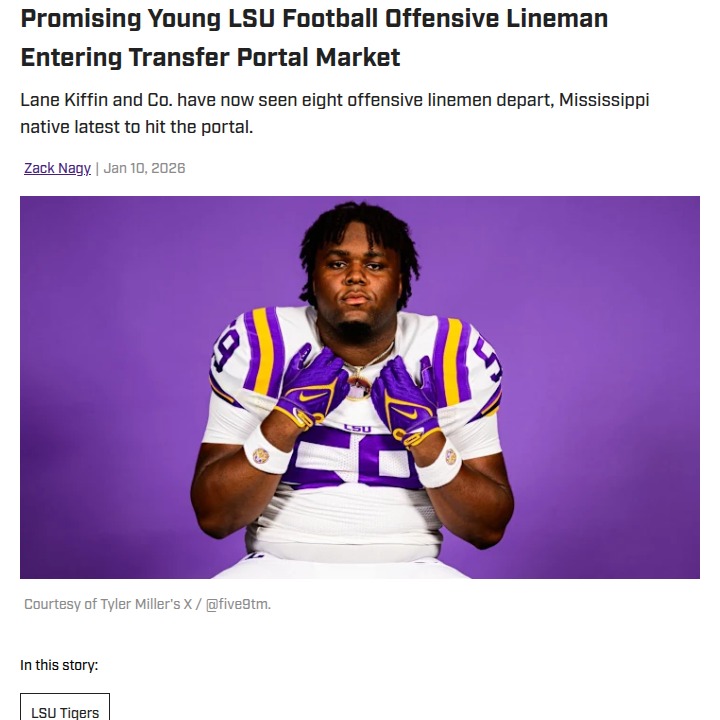This screenshot has width=720, height=720.
Task: Click the emblem on the left wristband
Action: coord(262,456)
